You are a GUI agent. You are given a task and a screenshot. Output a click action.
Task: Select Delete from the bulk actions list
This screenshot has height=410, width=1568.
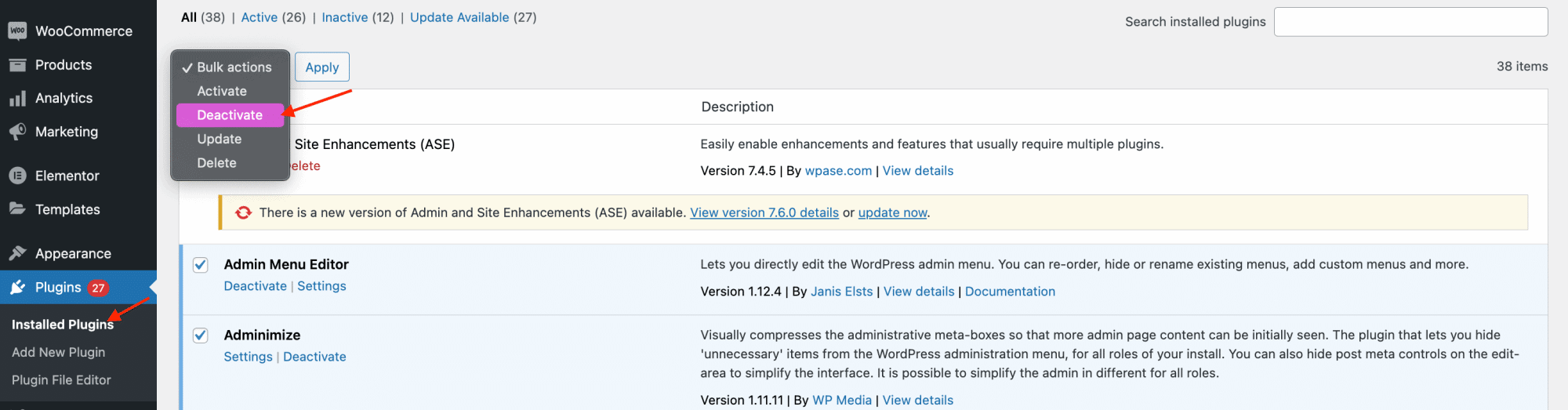tap(230, 163)
